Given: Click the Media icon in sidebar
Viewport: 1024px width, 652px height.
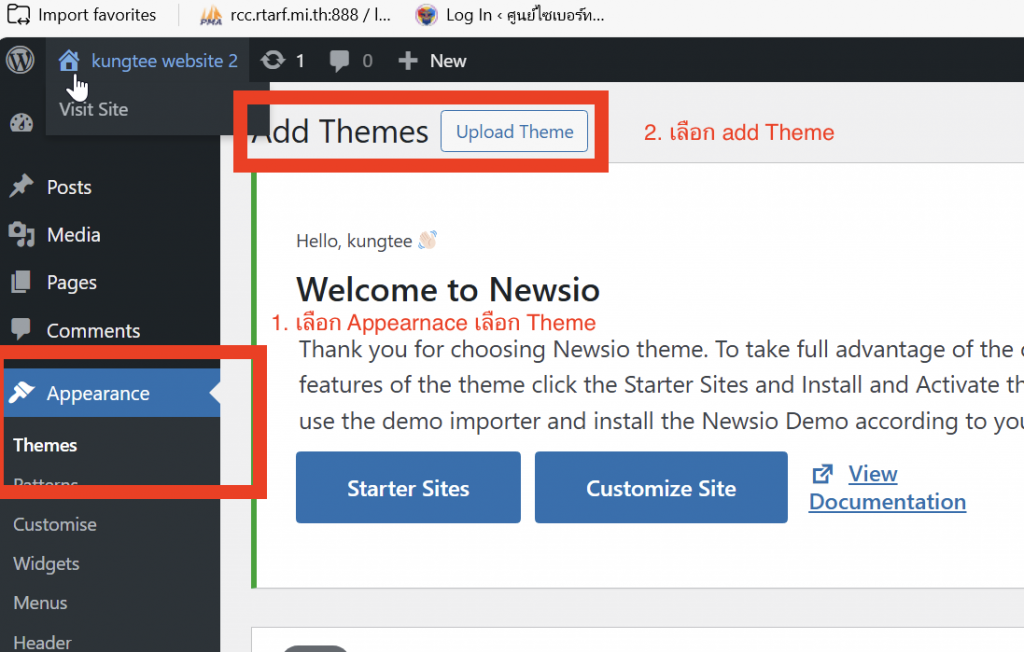Looking at the screenshot, I should click(21, 235).
